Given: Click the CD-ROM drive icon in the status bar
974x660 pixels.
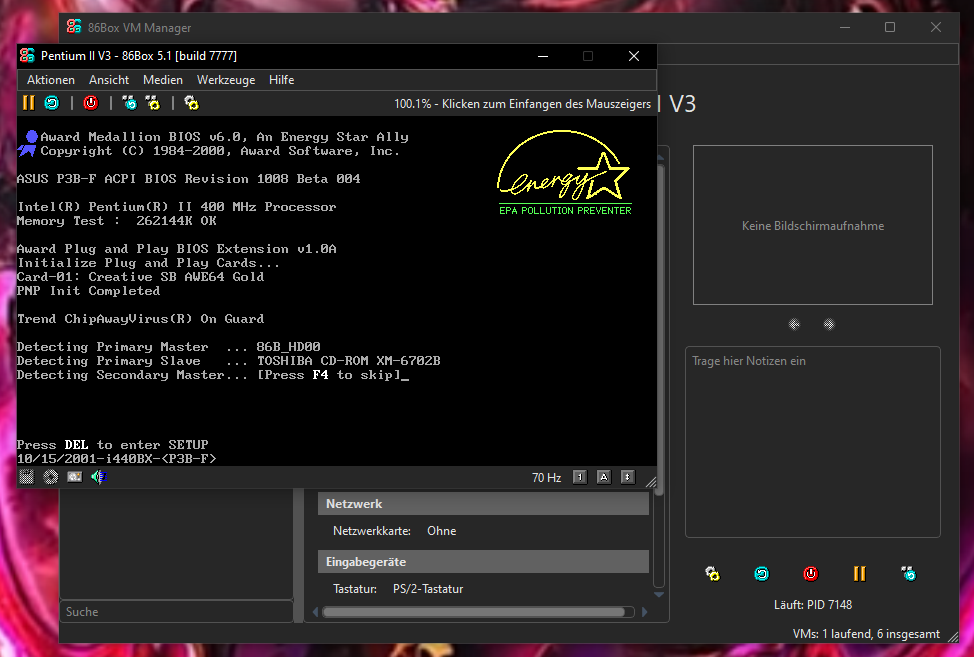Looking at the screenshot, I should (50, 477).
